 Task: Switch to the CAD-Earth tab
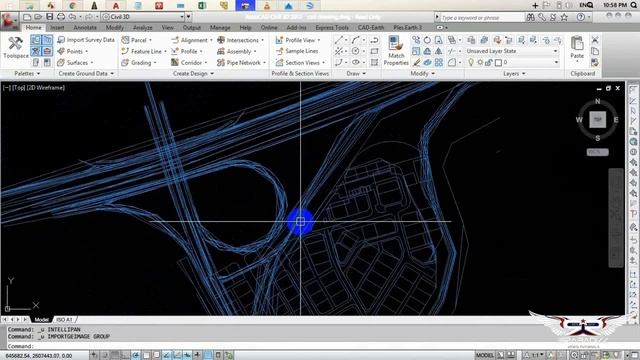click(371, 27)
